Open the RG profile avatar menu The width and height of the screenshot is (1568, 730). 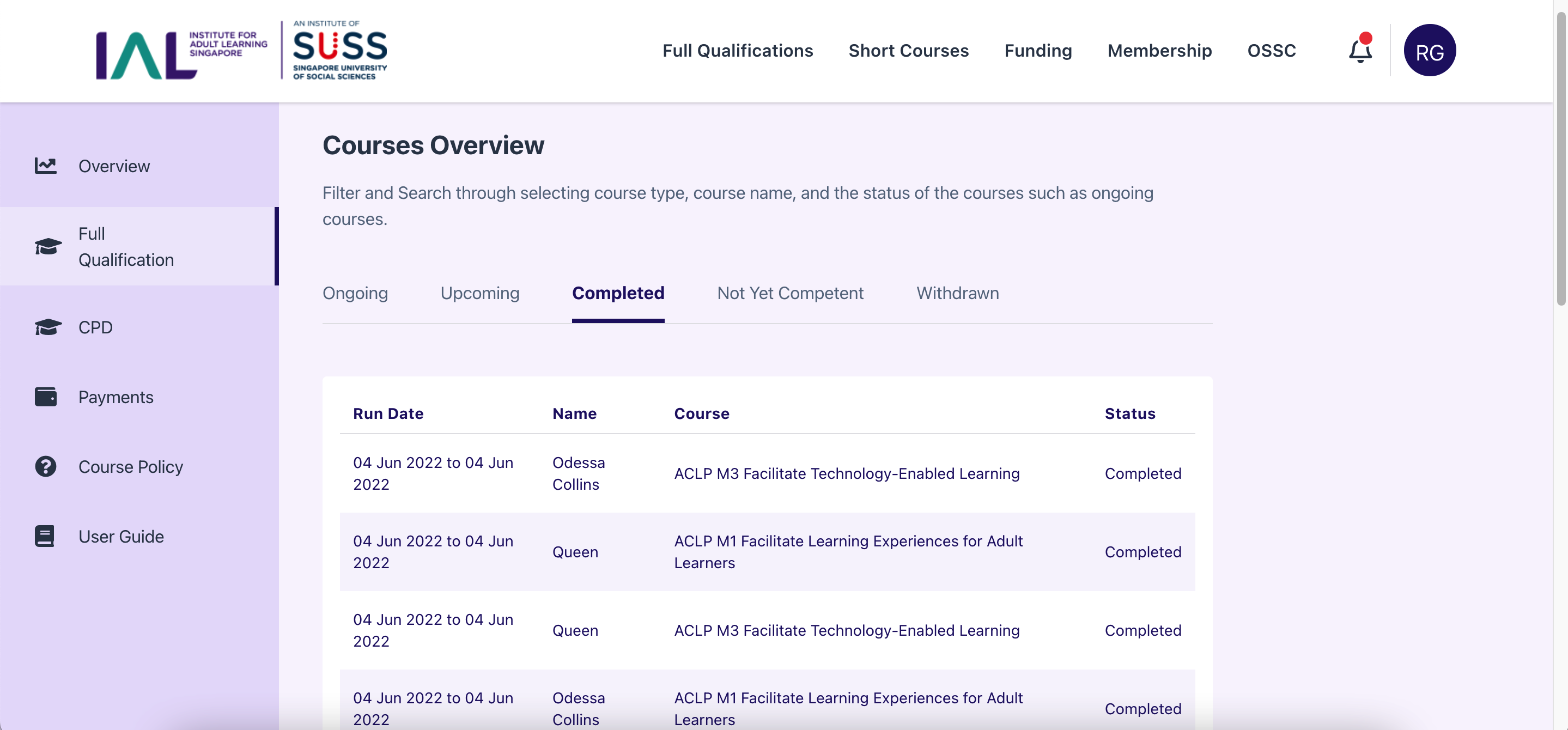pos(1429,51)
